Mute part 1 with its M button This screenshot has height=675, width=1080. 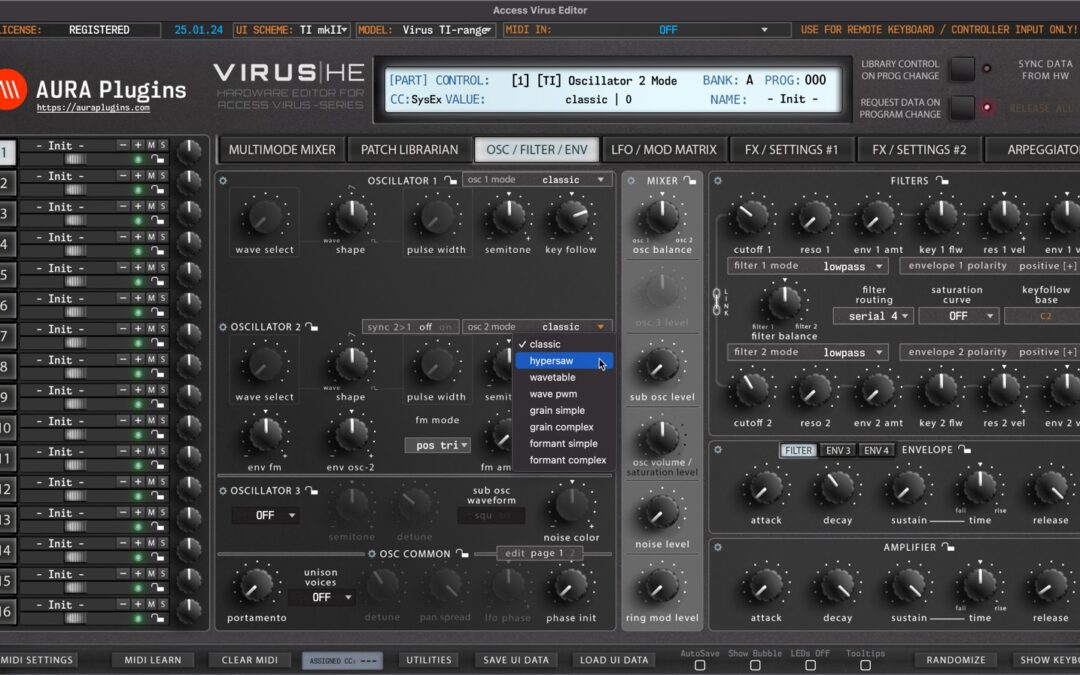(x=150, y=146)
